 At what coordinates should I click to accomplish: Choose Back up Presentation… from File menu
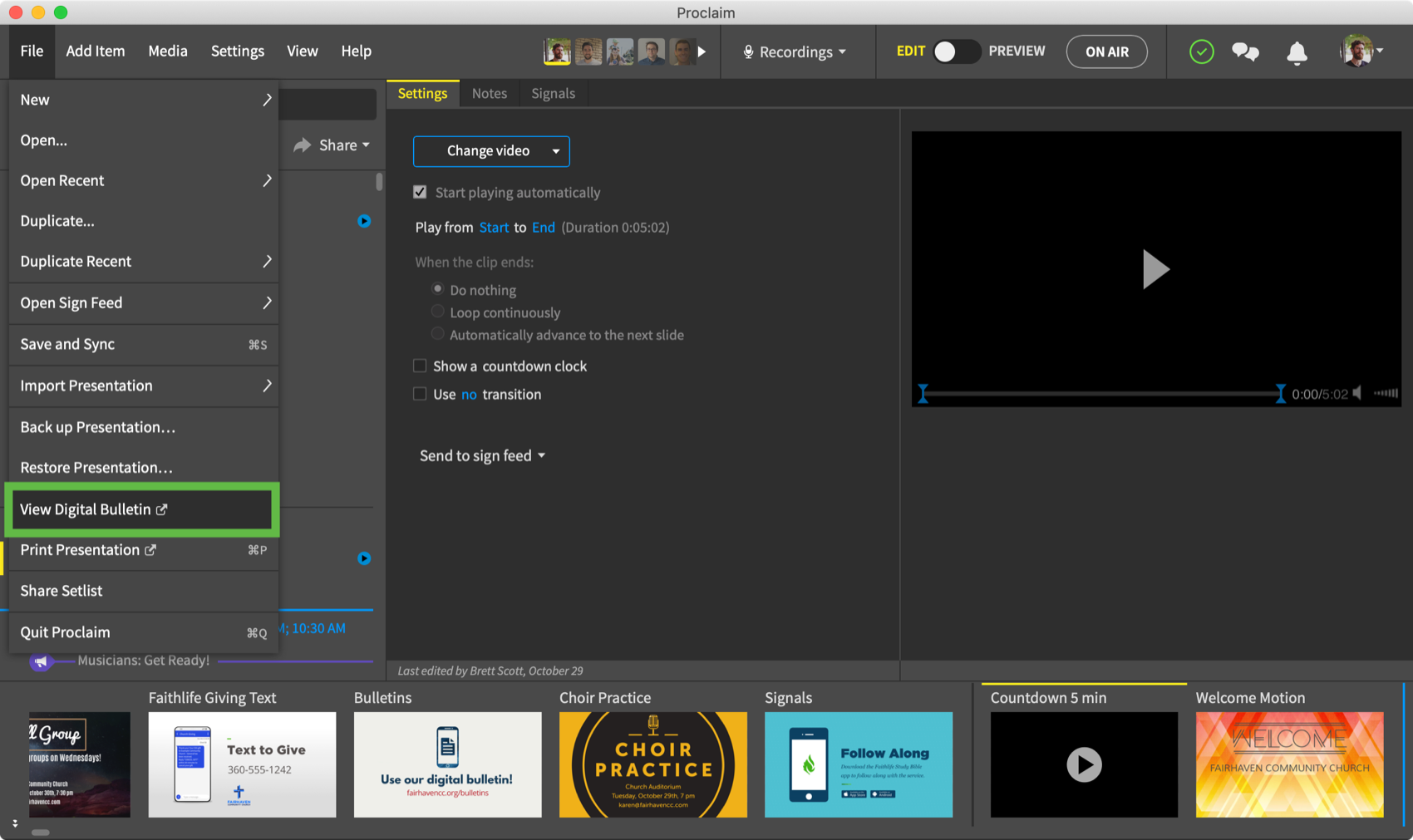pyautogui.click(x=143, y=427)
